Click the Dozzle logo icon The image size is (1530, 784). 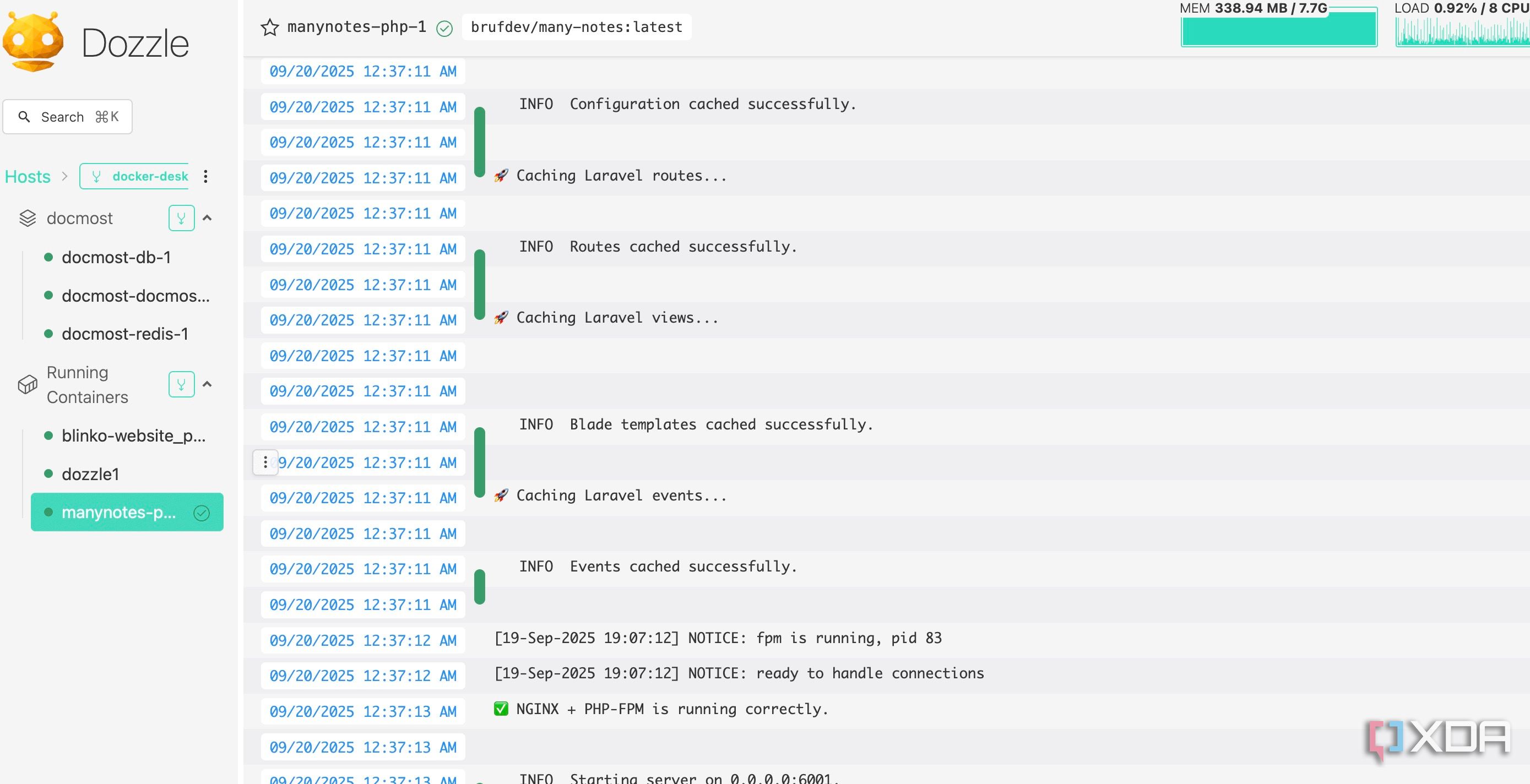33,42
